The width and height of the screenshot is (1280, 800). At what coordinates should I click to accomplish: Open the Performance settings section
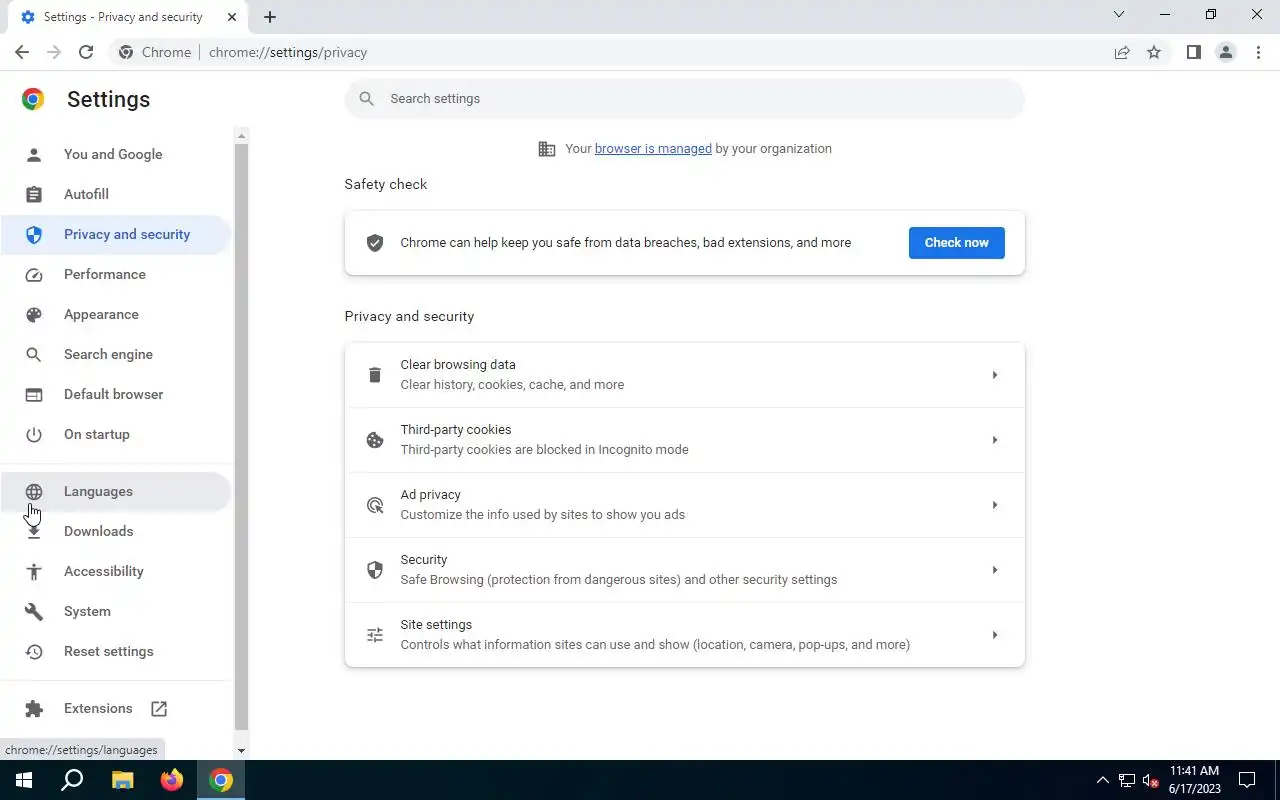(x=116, y=274)
